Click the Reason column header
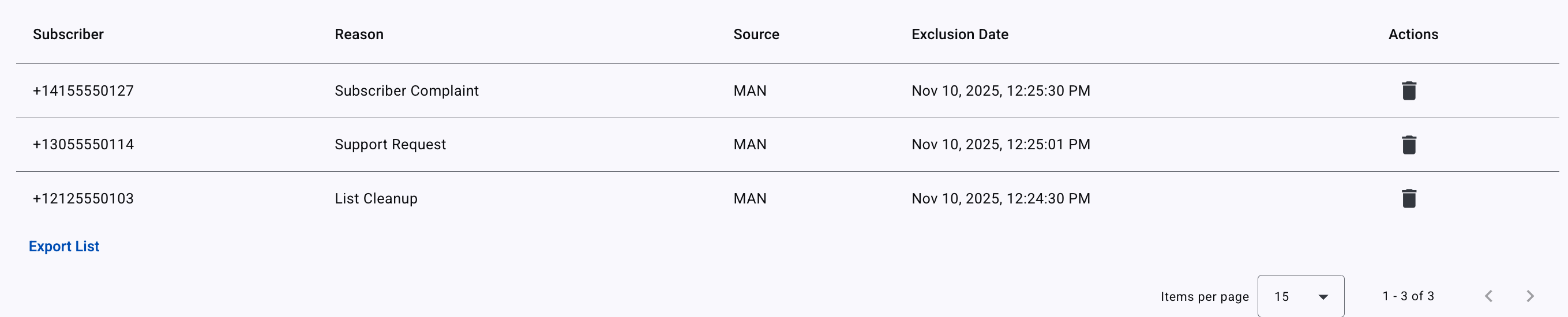Viewport: 1568px width, 317px height. 359,35
